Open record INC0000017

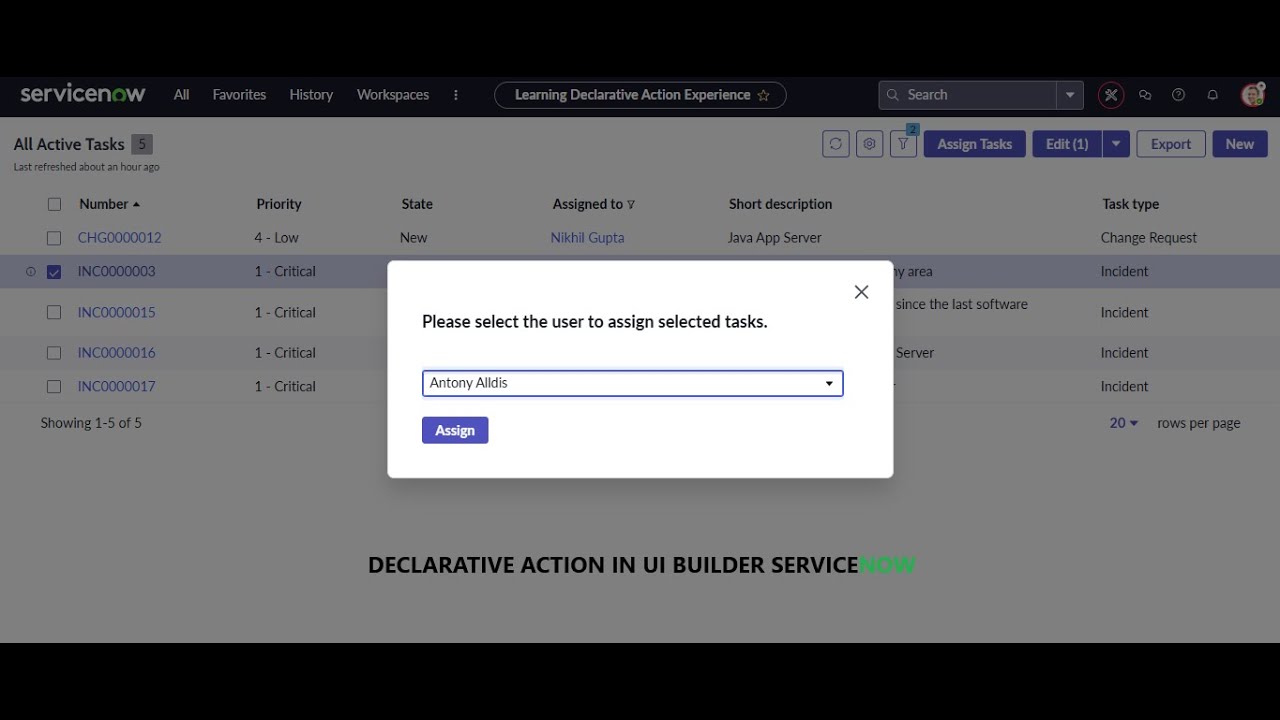click(116, 387)
